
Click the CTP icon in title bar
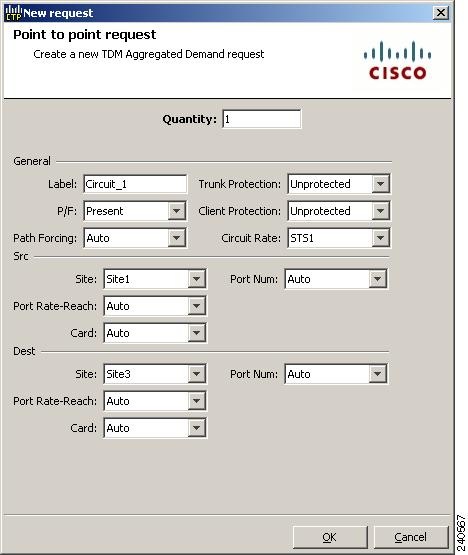[13, 13]
